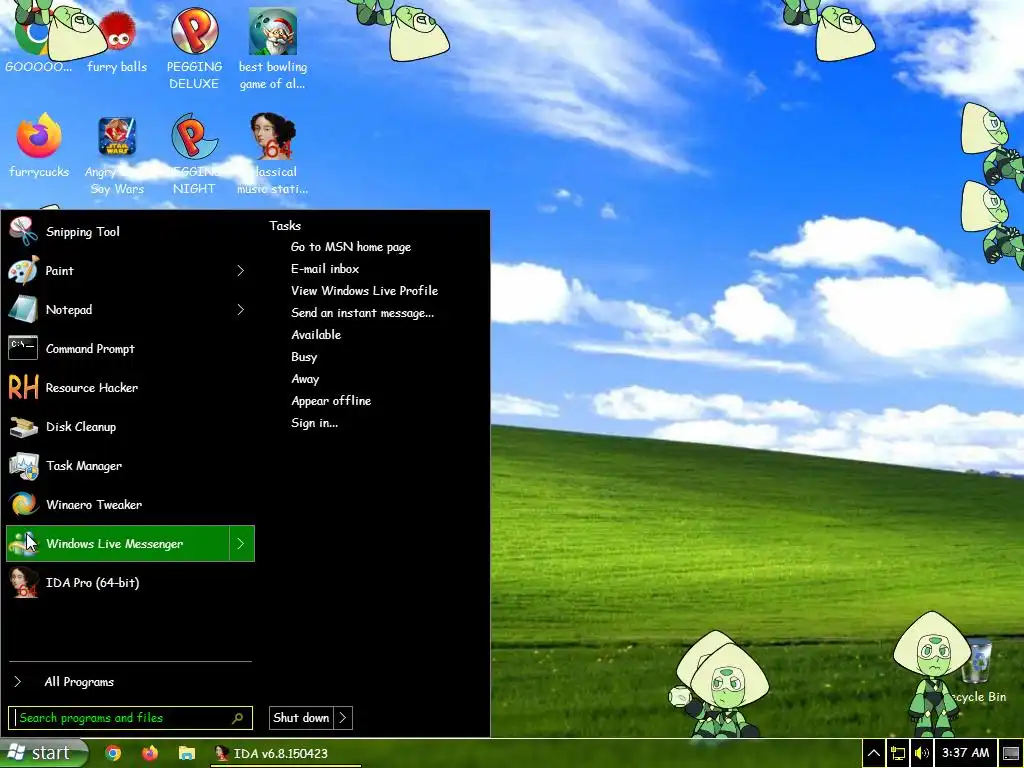The width and height of the screenshot is (1024, 768).
Task: Open Shut down options arrow
Action: pos(343,718)
